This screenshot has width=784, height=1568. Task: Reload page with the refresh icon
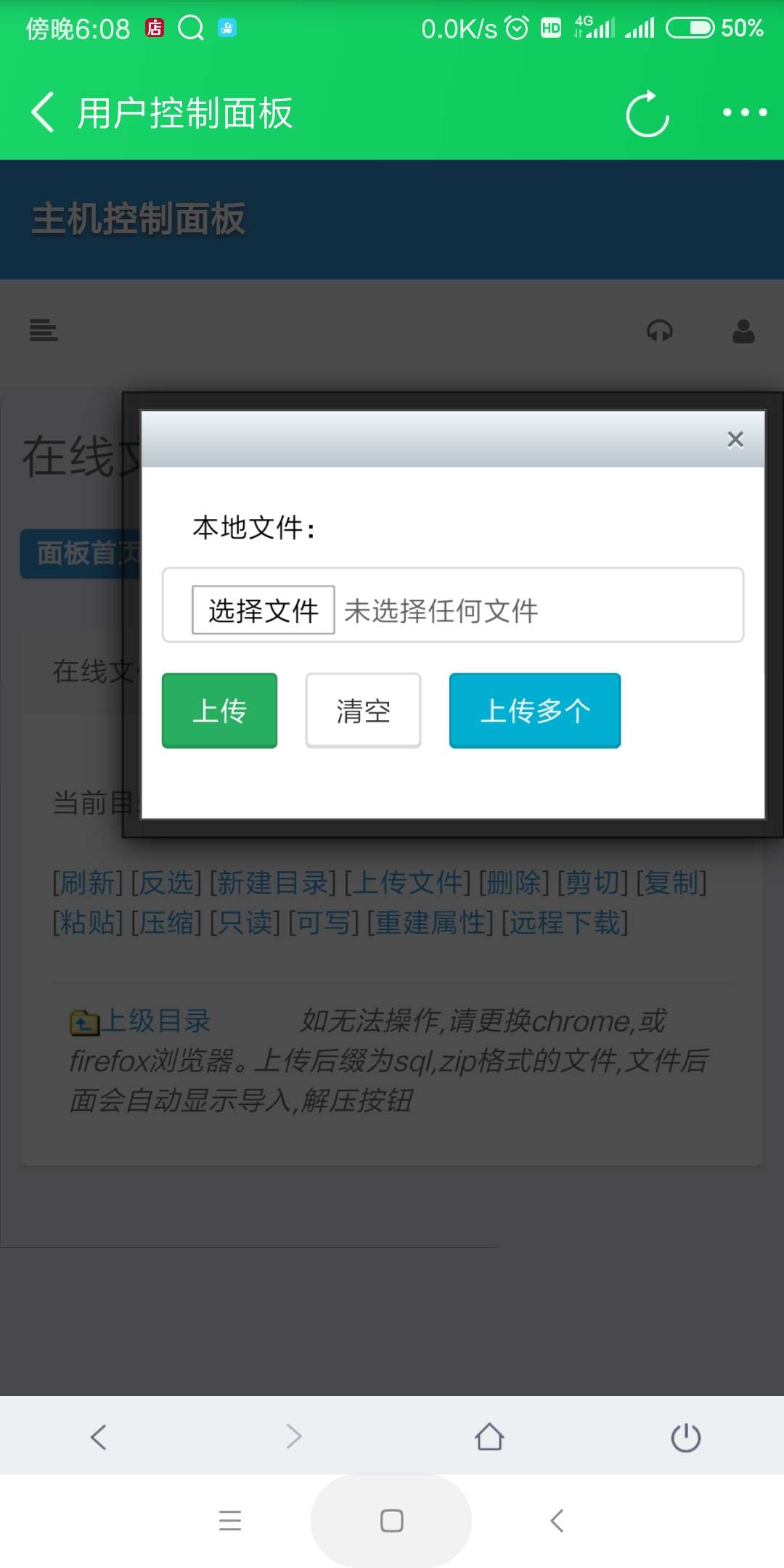648,113
